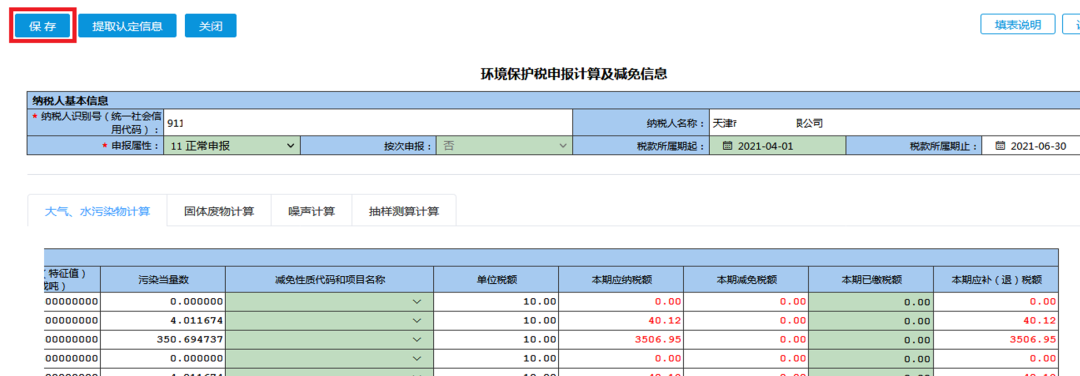Image resolution: width=1080 pixels, height=376 pixels.
Task: Open 填表说明 instructions
Action: [x=1018, y=25]
